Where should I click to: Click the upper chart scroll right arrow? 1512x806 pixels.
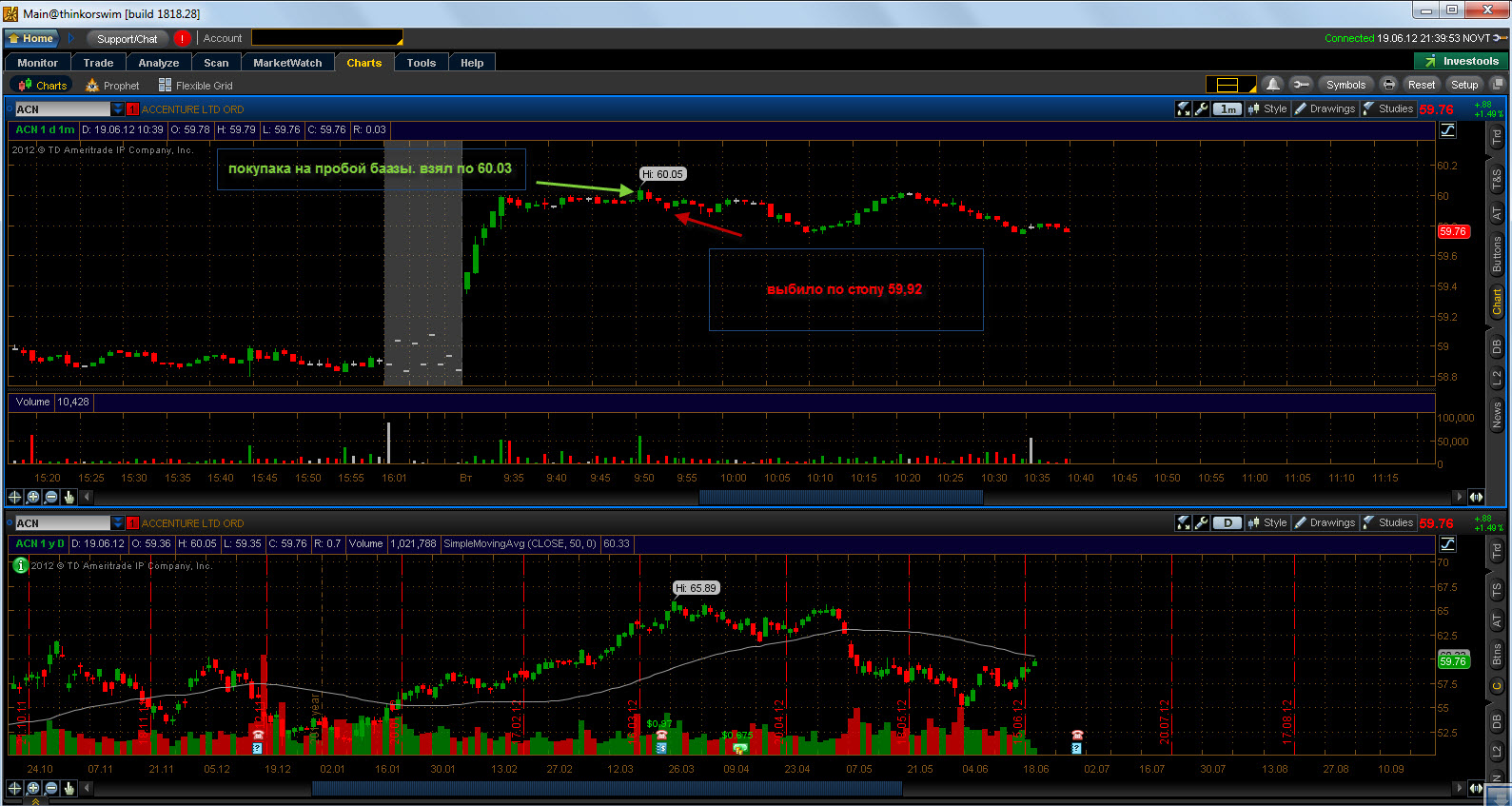[1460, 497]
